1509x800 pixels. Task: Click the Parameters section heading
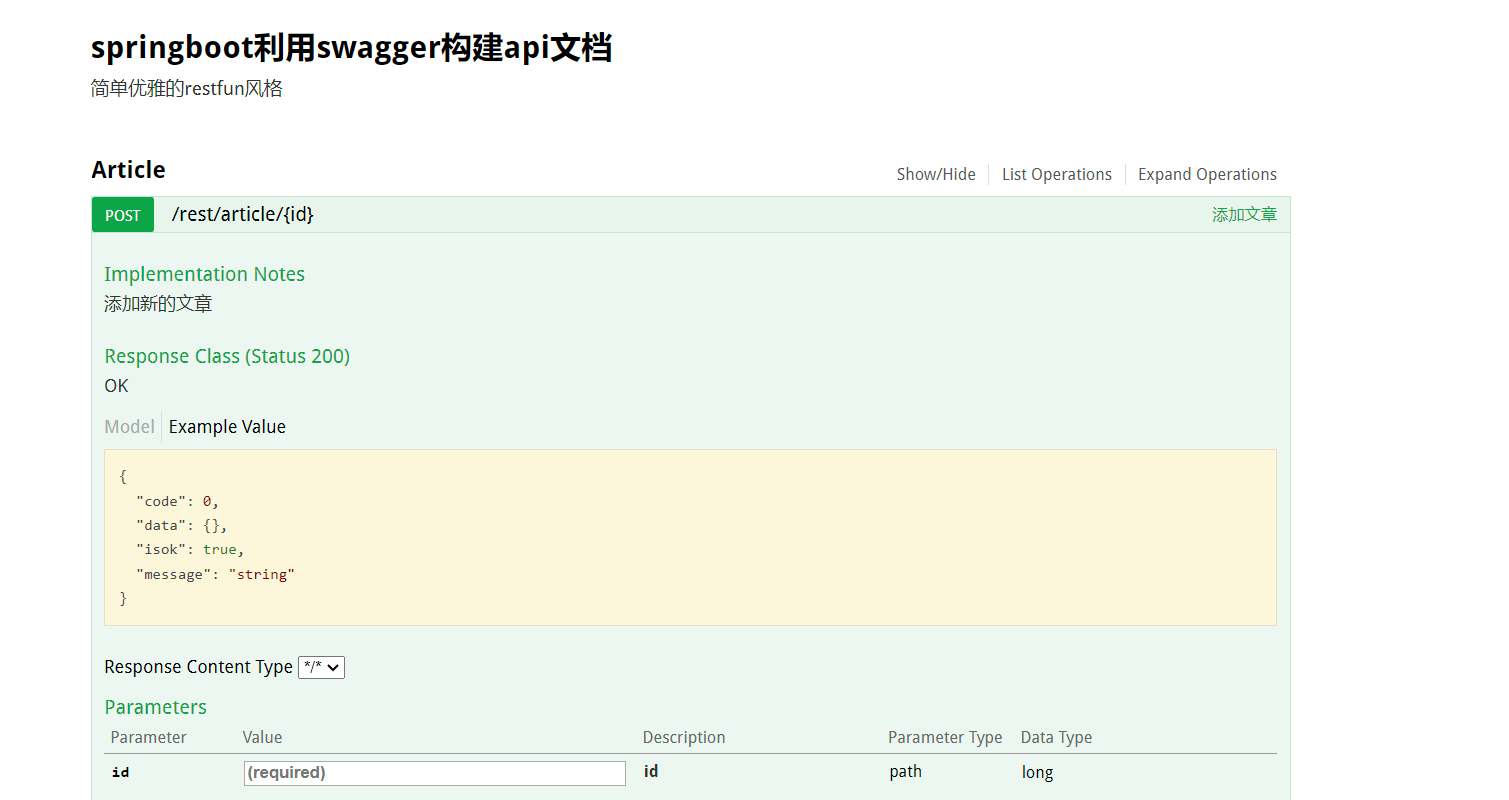click(155, 707)
